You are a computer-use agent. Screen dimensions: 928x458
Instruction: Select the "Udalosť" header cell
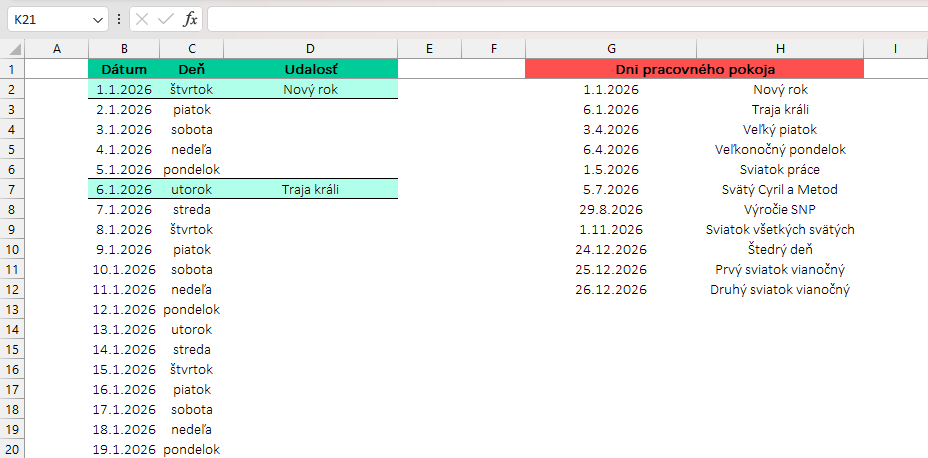click(x=310, y=69)
